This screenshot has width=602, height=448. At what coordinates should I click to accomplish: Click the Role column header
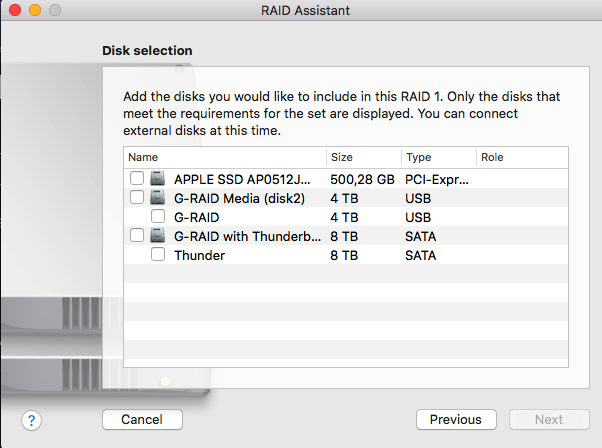(x=522, y=157)
